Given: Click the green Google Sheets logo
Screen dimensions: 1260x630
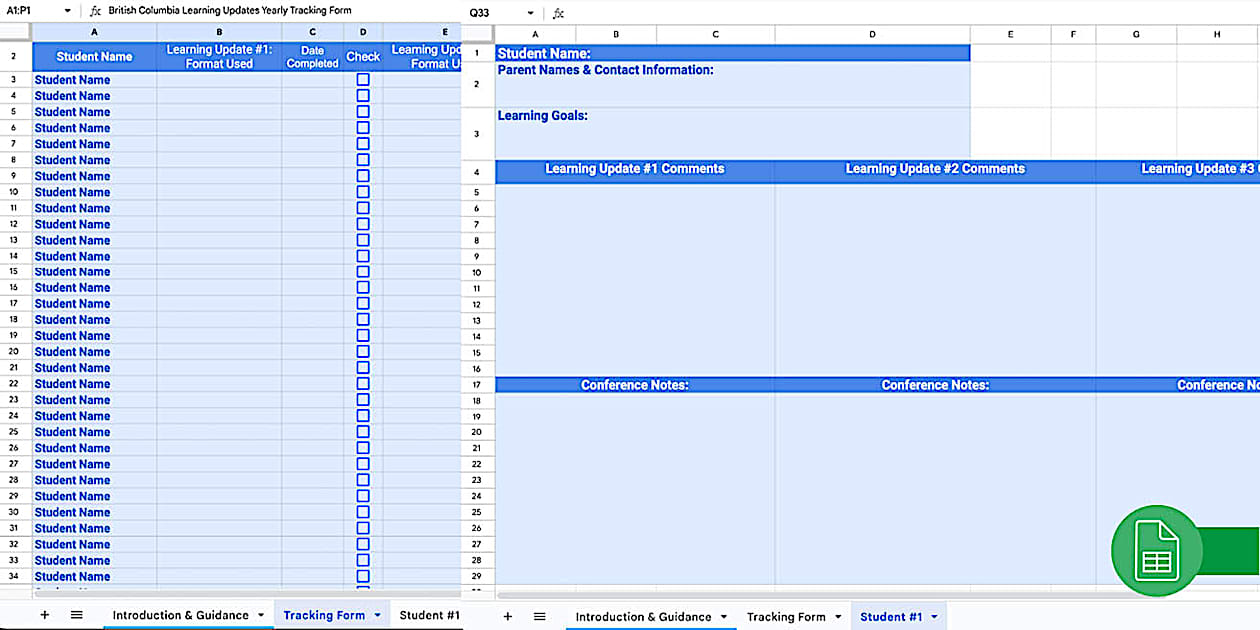Looking at the screenshot, I should 1156,550.
